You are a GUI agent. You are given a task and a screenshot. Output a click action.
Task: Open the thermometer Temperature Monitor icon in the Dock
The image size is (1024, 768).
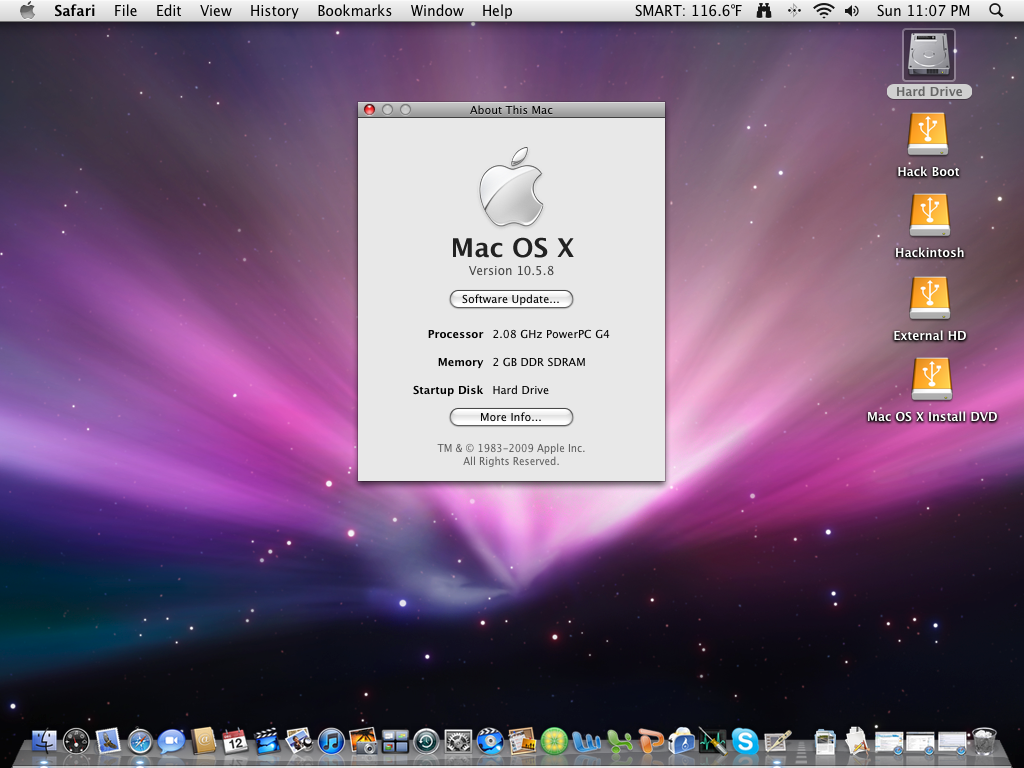tap(777, 742)
